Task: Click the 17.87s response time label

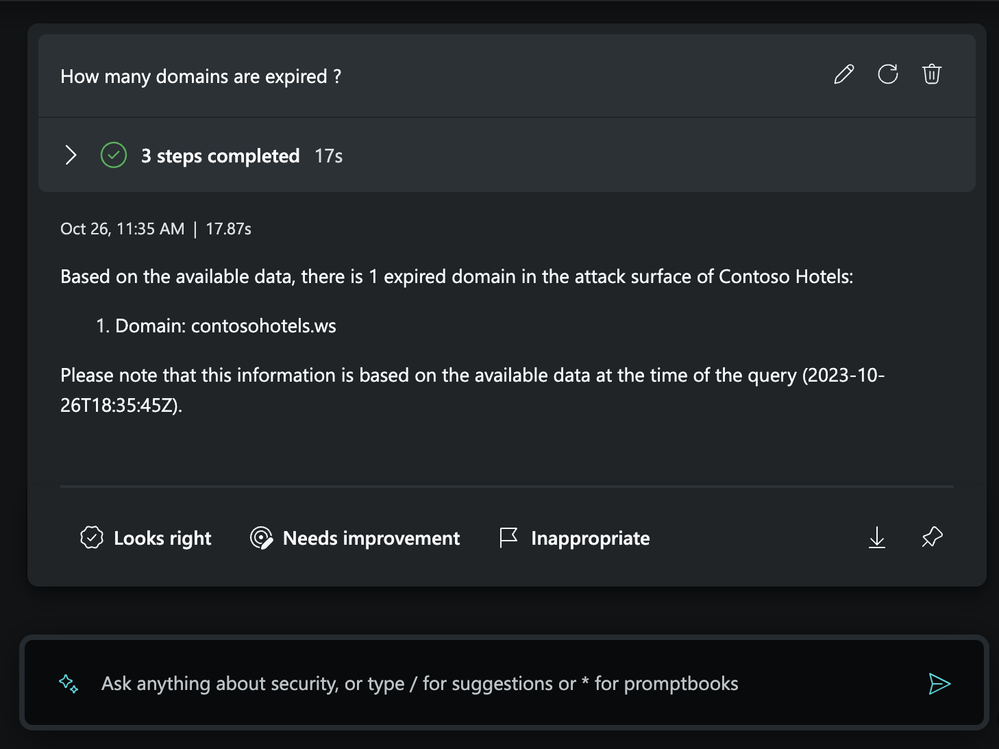Action: point(229,229)
